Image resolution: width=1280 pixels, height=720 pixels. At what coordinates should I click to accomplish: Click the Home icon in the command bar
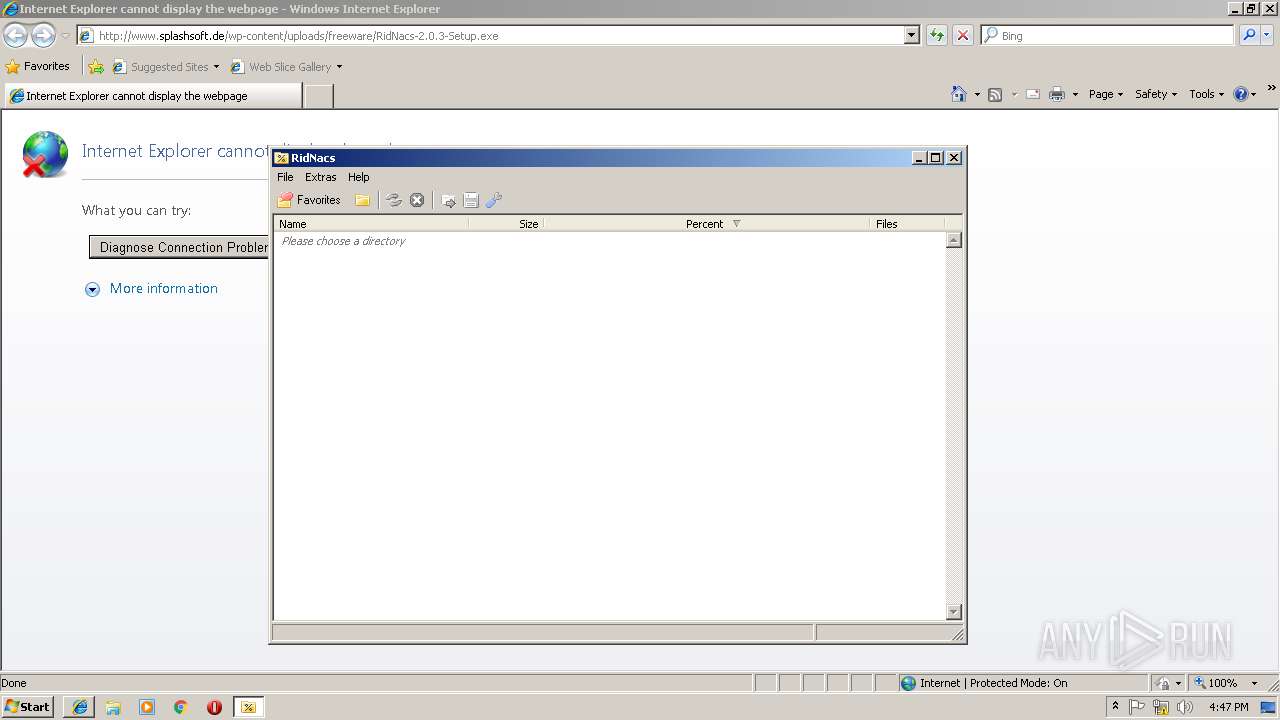[x=959, y=94]
